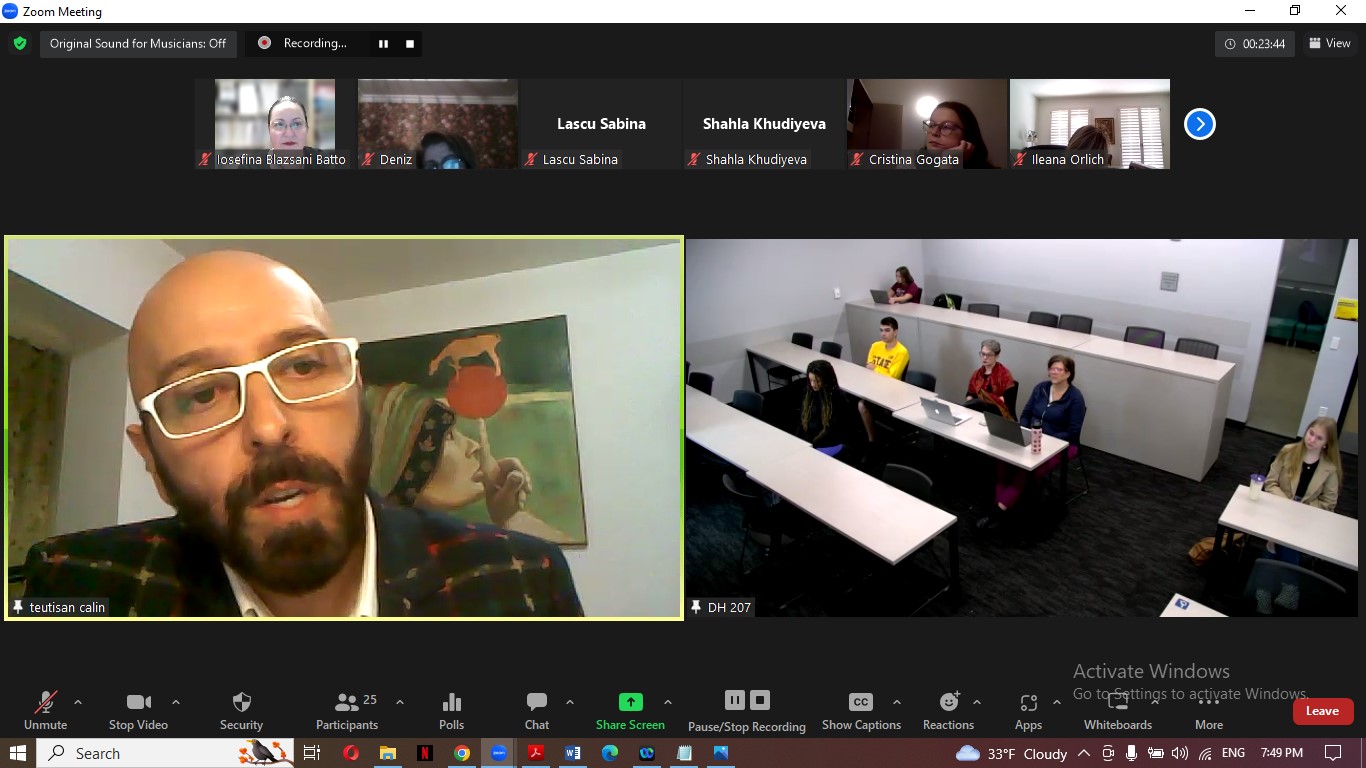The image size is (1366, 768).
Task: Select Lascu Sabina participant tile
Action: pyautogui.click(x=601, y=124)
